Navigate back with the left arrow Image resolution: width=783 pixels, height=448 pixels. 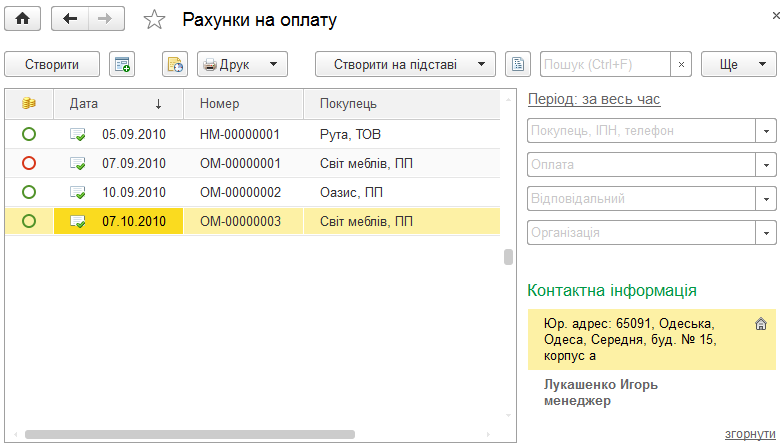tap(70, 19)
